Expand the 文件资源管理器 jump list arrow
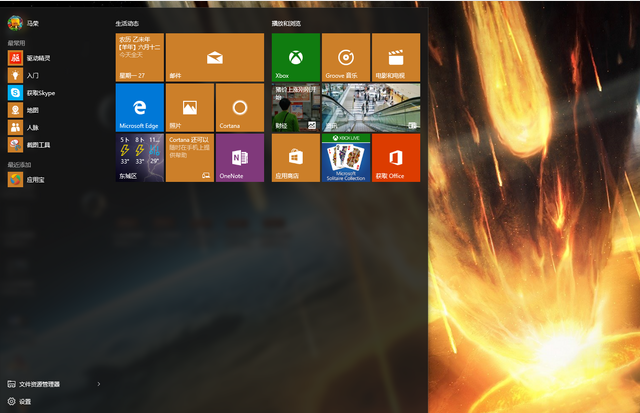The height and width of the screenshot is (413, 640). pyautogui.click(x=99, y=384)
